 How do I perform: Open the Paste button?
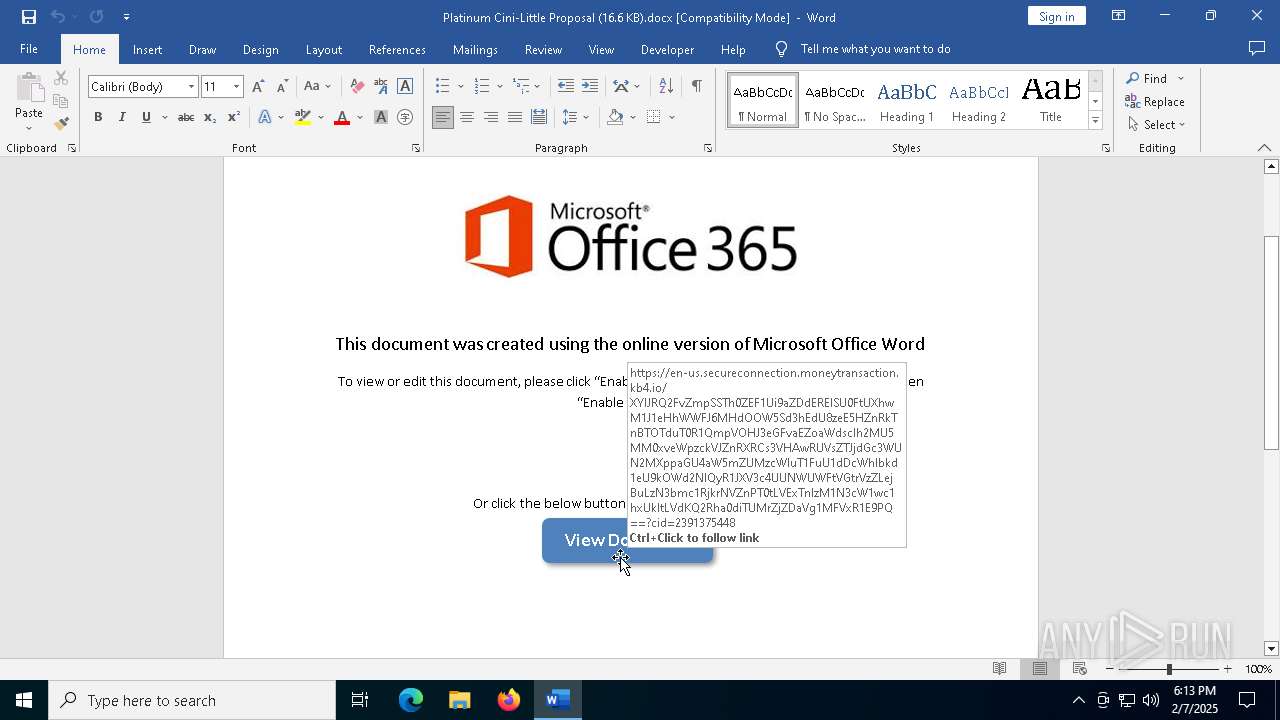click(x=29, y=102)
